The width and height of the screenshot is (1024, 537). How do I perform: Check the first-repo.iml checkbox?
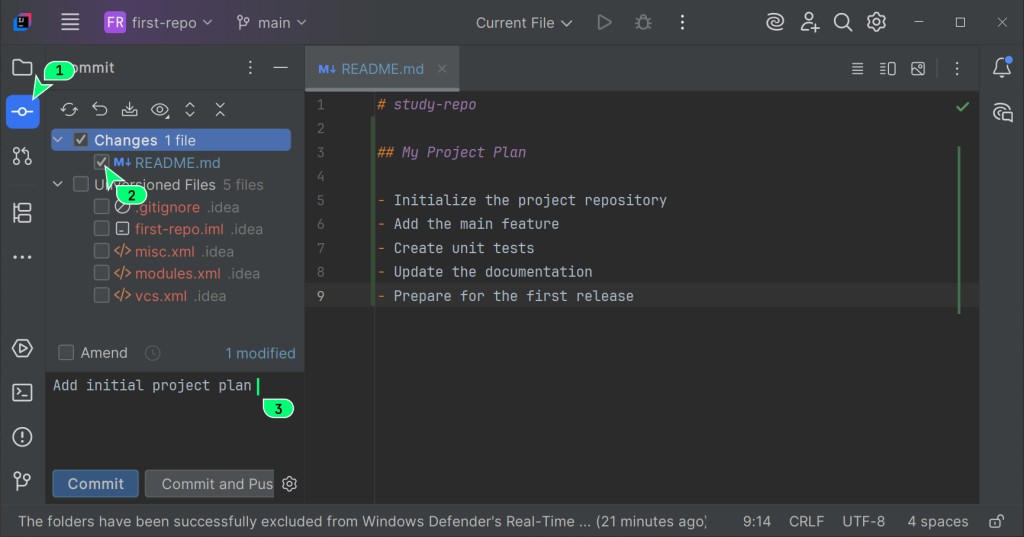coord(101,229)
